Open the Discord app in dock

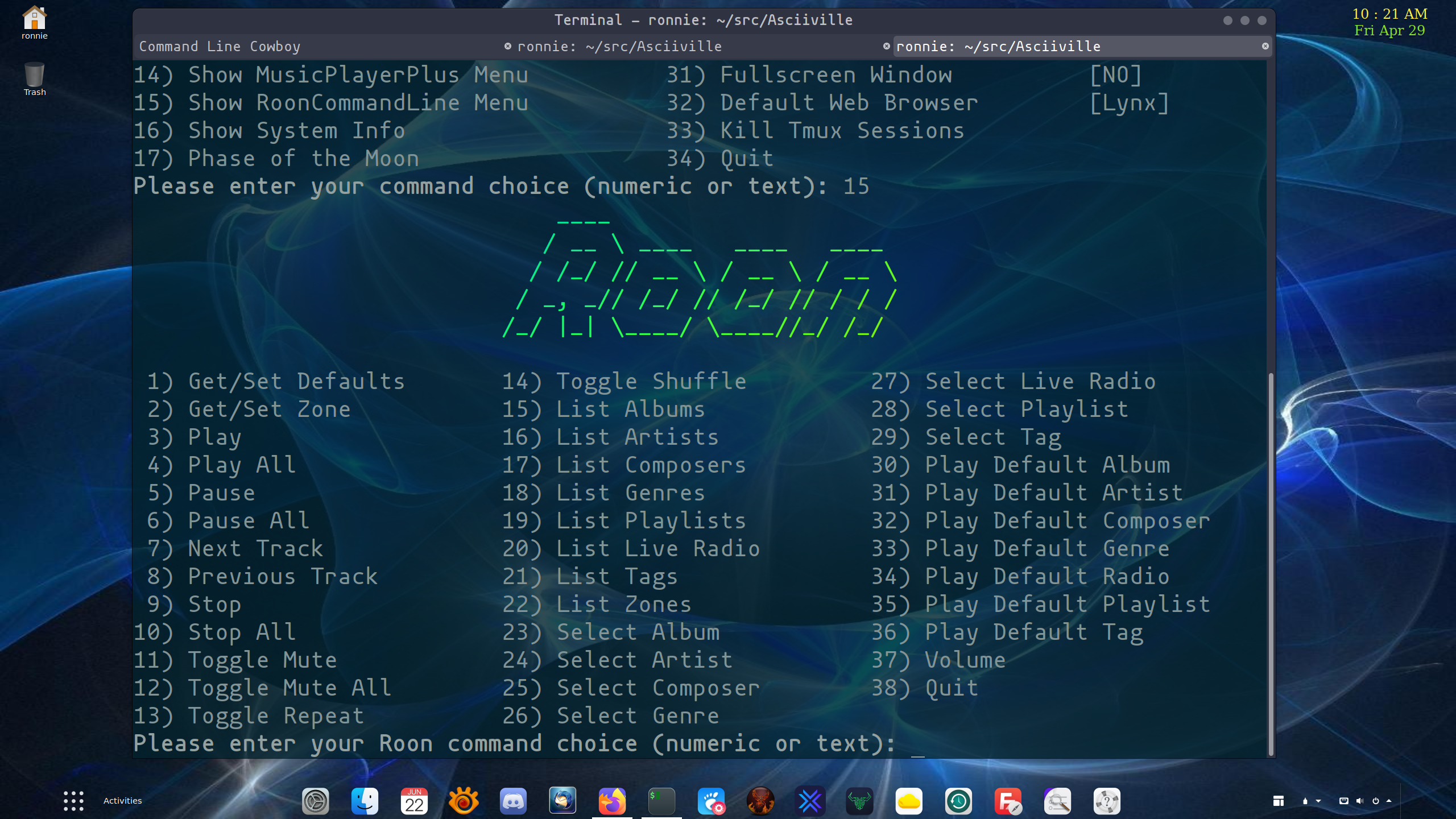[513, 801]
